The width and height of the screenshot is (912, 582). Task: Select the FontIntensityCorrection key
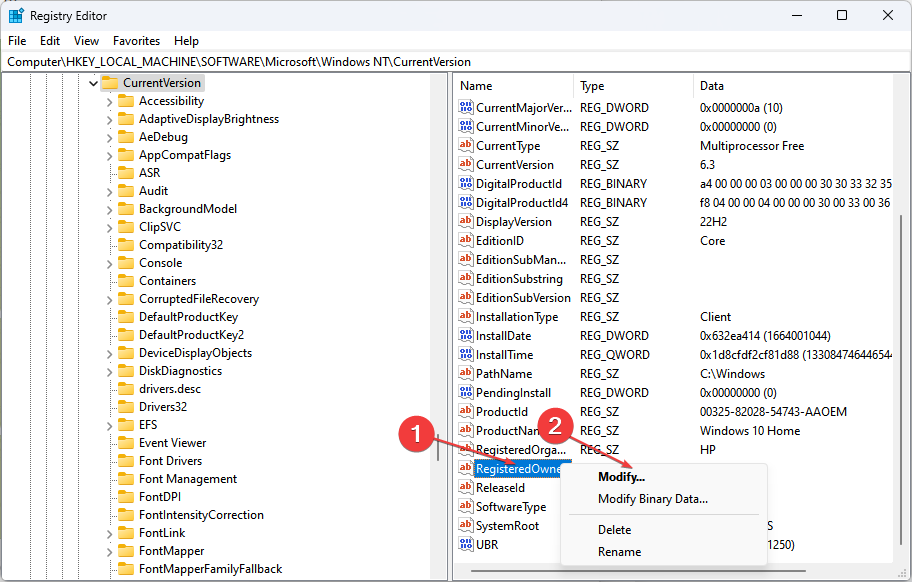pos(201,515)
